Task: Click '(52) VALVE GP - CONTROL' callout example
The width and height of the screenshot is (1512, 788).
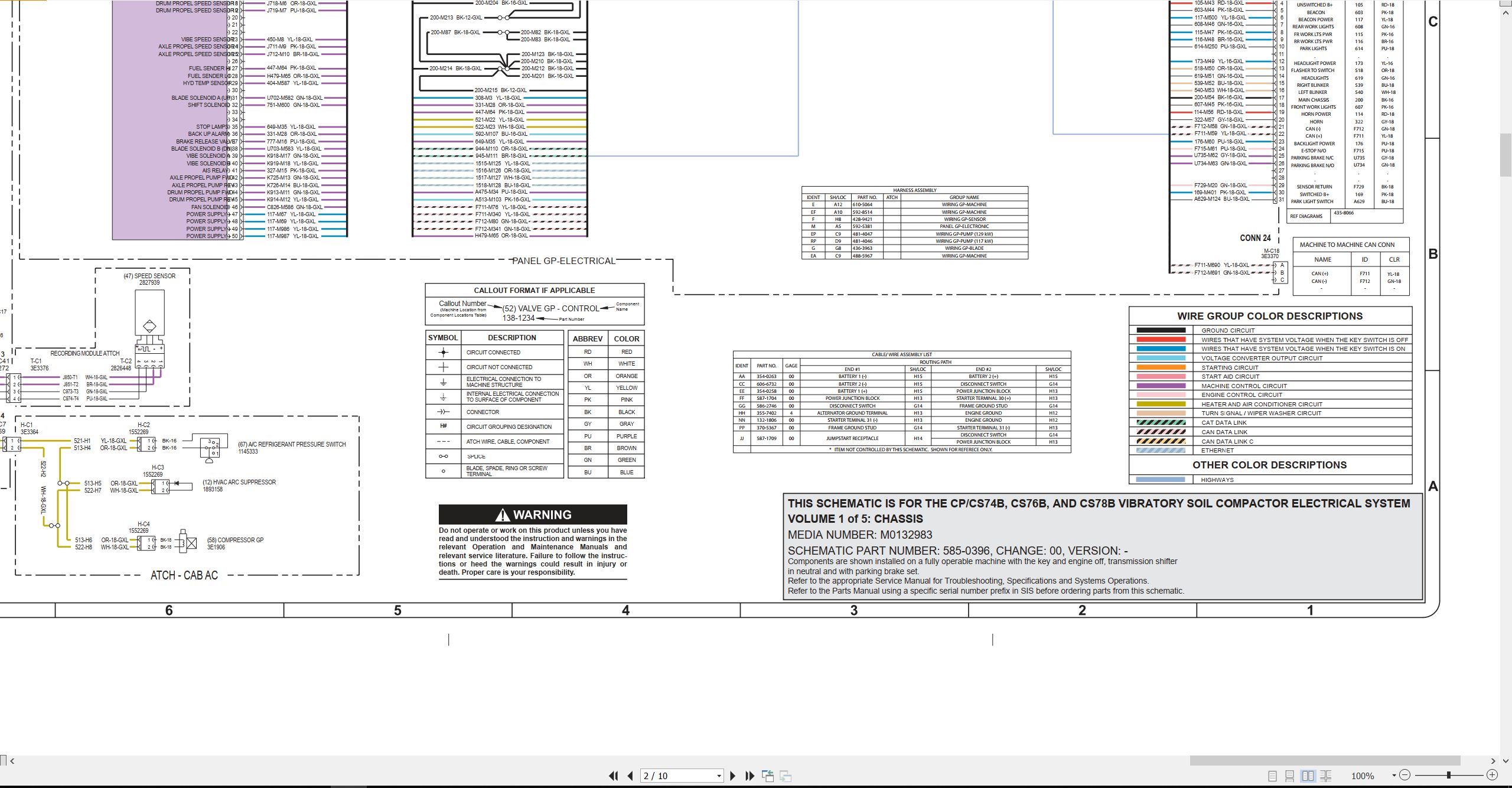Action: (x=550, y=308)
